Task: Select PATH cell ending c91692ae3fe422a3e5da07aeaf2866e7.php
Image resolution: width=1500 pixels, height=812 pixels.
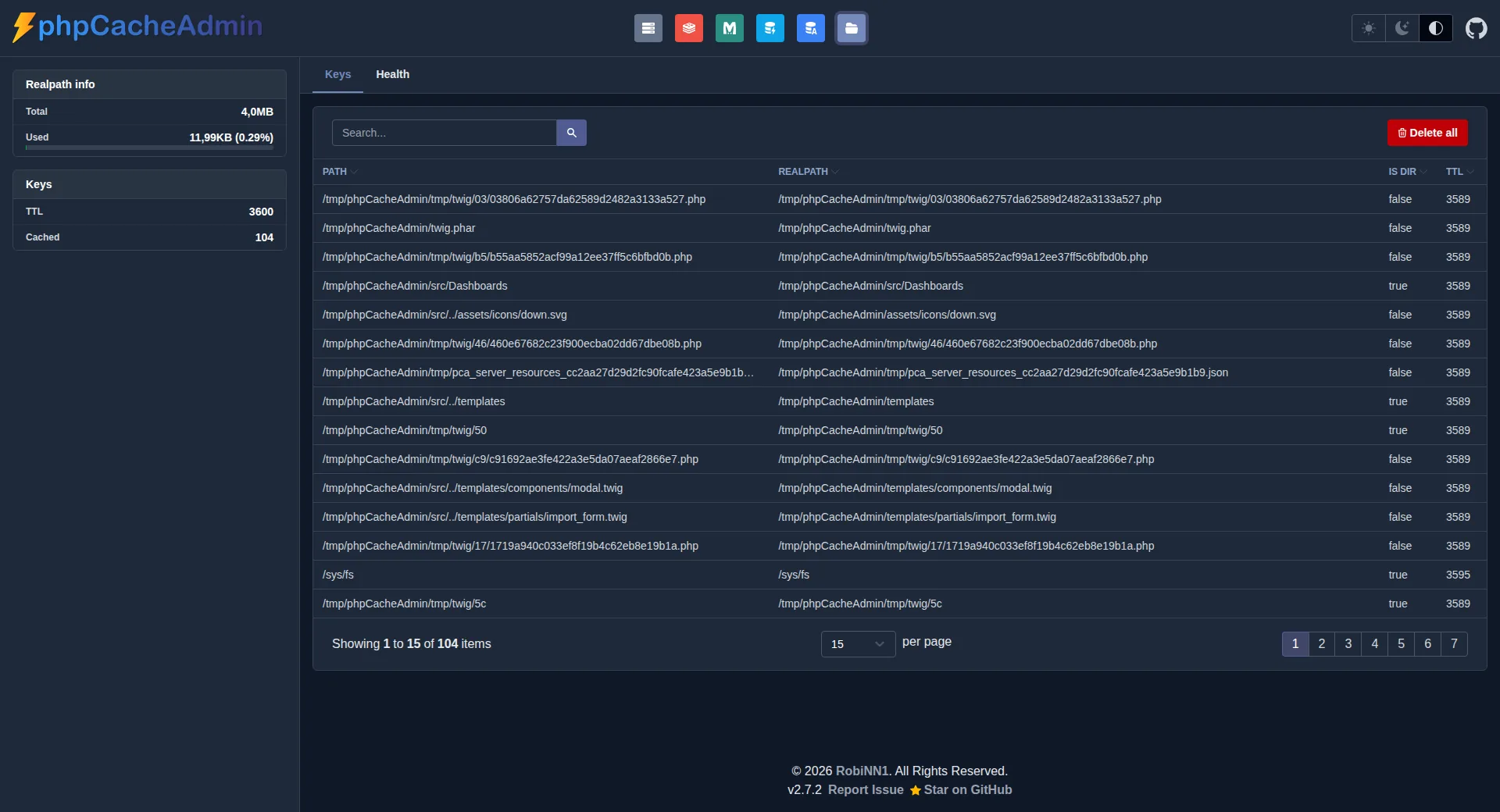Action: click(x=510, y=459)
